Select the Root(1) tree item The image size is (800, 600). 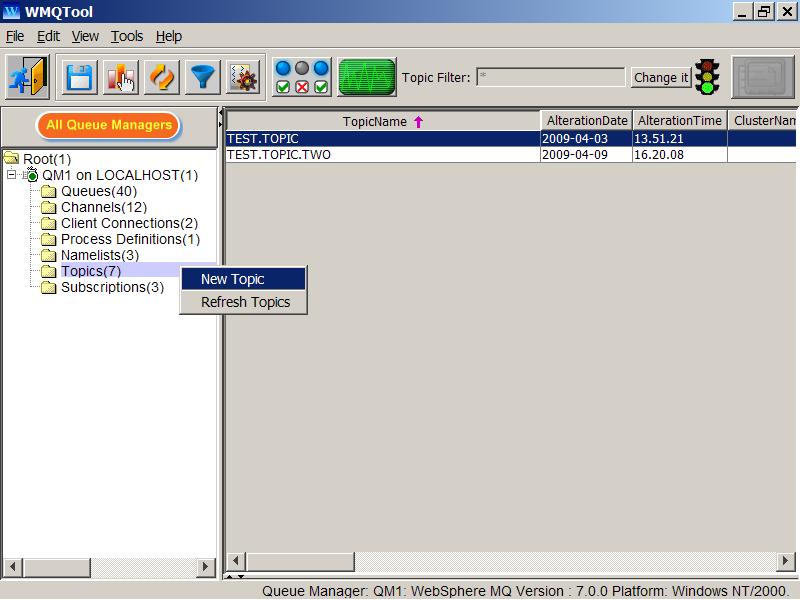(x=47, y=159)
